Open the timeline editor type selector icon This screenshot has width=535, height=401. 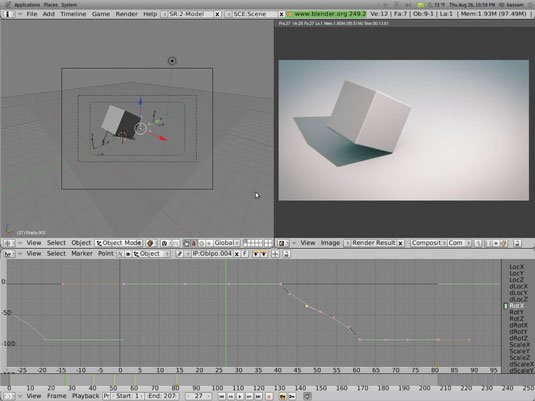[x=8, y=396]
